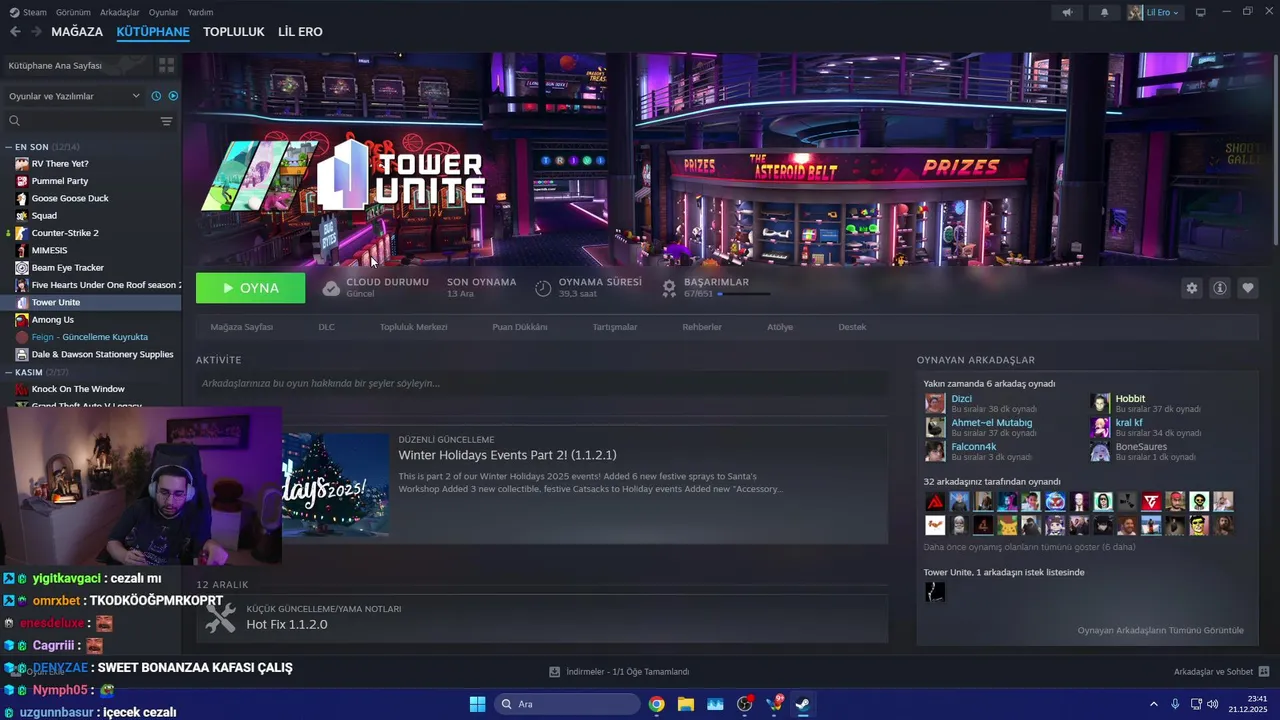Select Goose Goose Duck game icon

point(22,198)
